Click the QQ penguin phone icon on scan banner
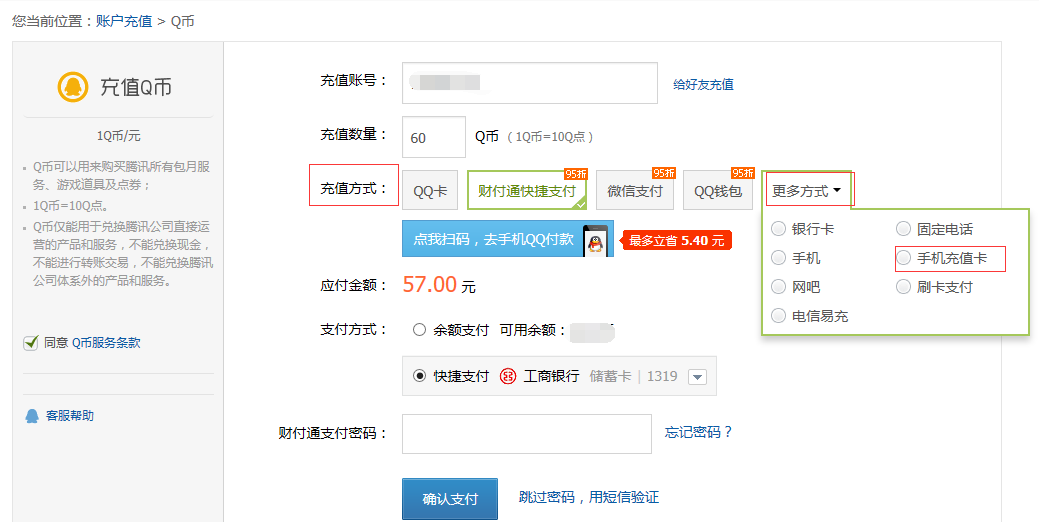The height and width of the screenshot is (522, 1039). tap(596, 240)
